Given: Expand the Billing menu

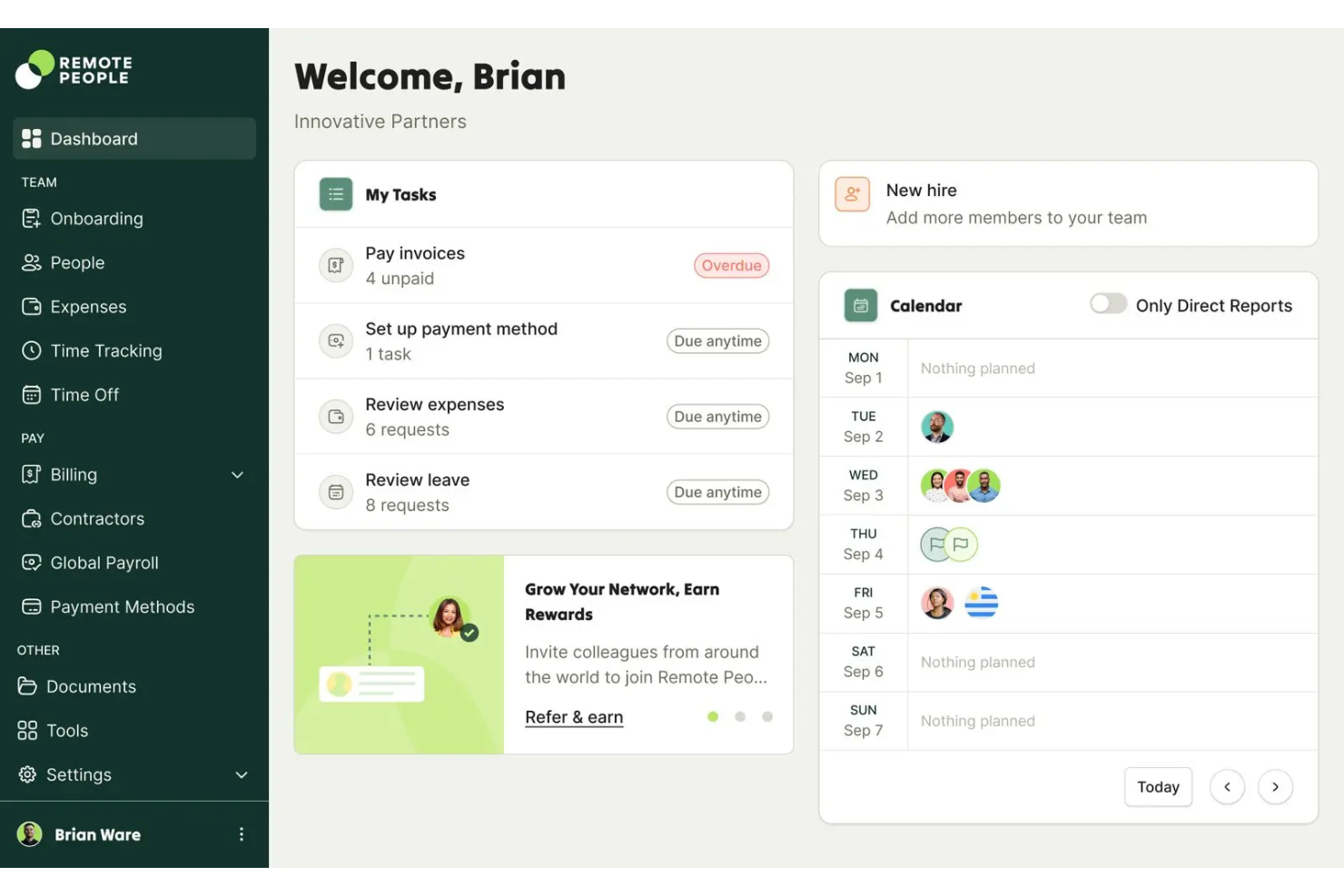Looking at the screenshot, I should [x=237, y=474].
